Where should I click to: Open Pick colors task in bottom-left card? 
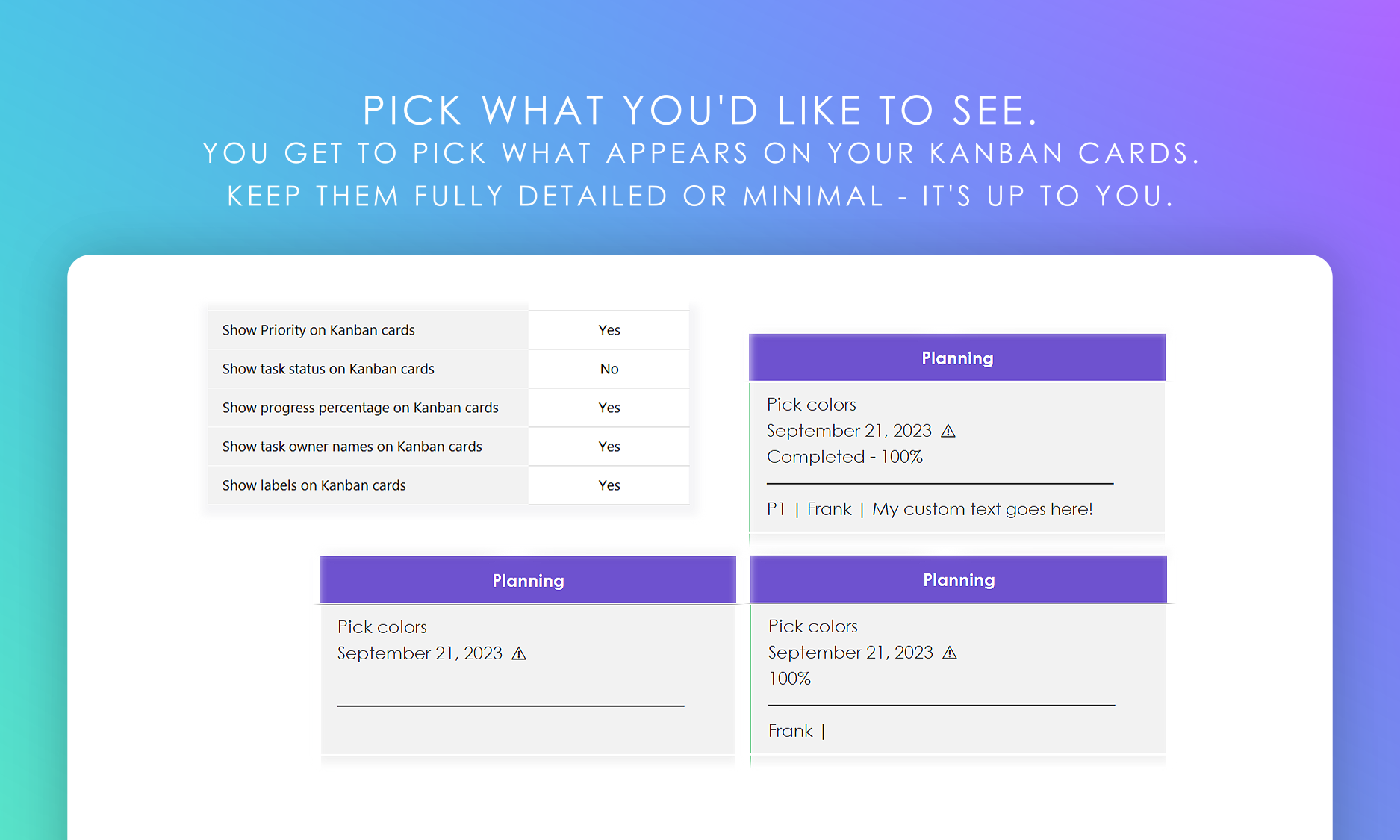pos(382,627)
